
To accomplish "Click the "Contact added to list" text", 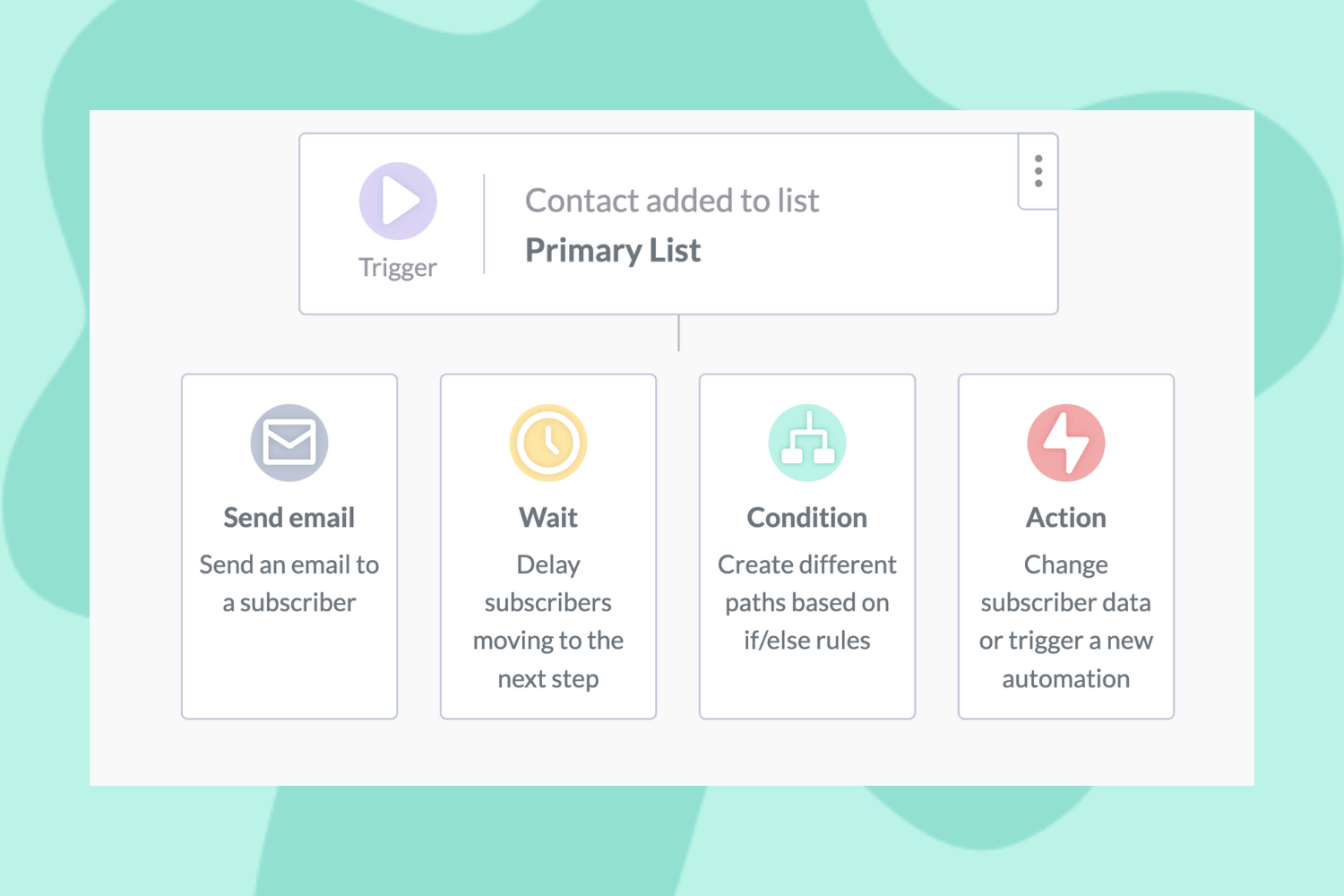I will point(672,201).
